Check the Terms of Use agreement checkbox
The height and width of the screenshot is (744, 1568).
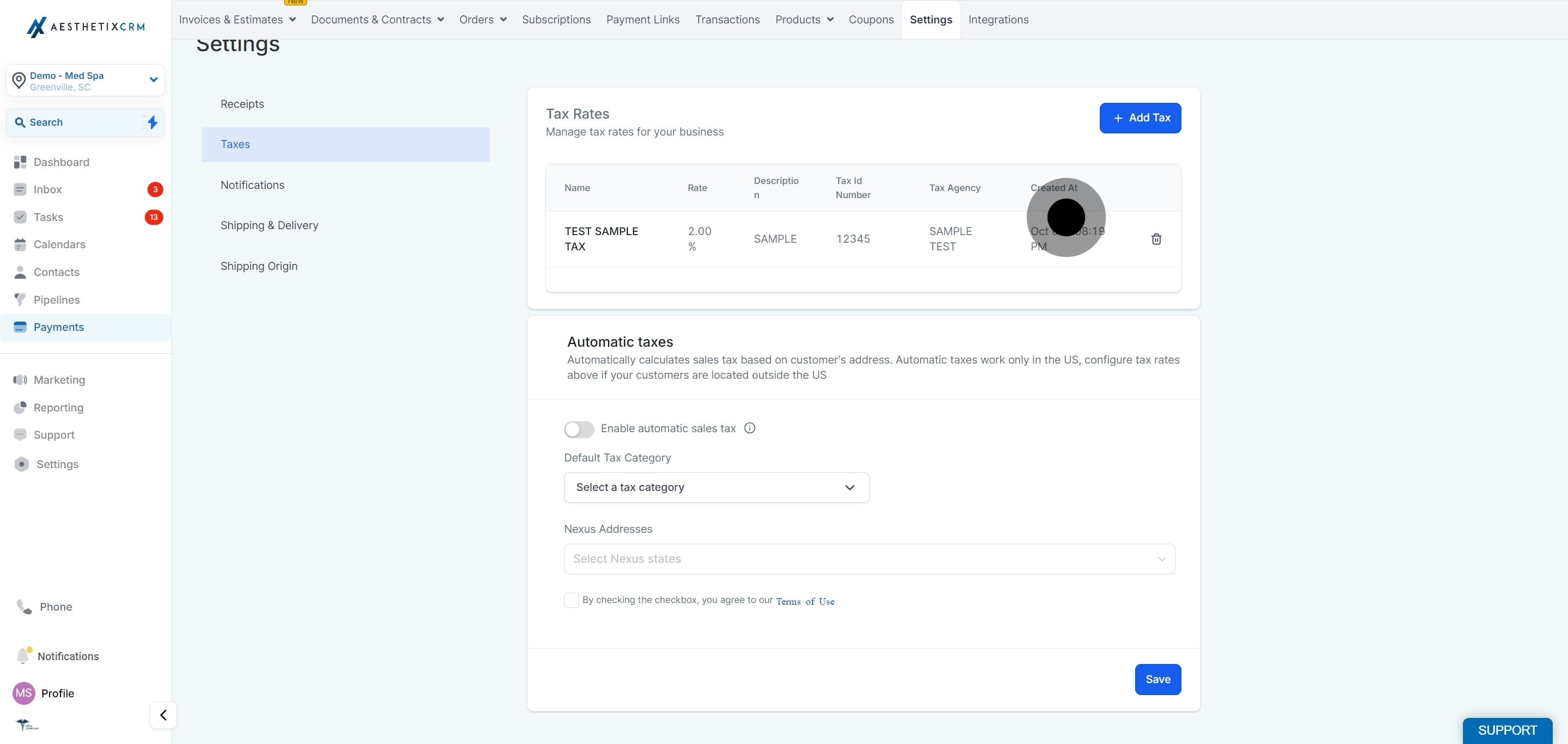(571, 600)
